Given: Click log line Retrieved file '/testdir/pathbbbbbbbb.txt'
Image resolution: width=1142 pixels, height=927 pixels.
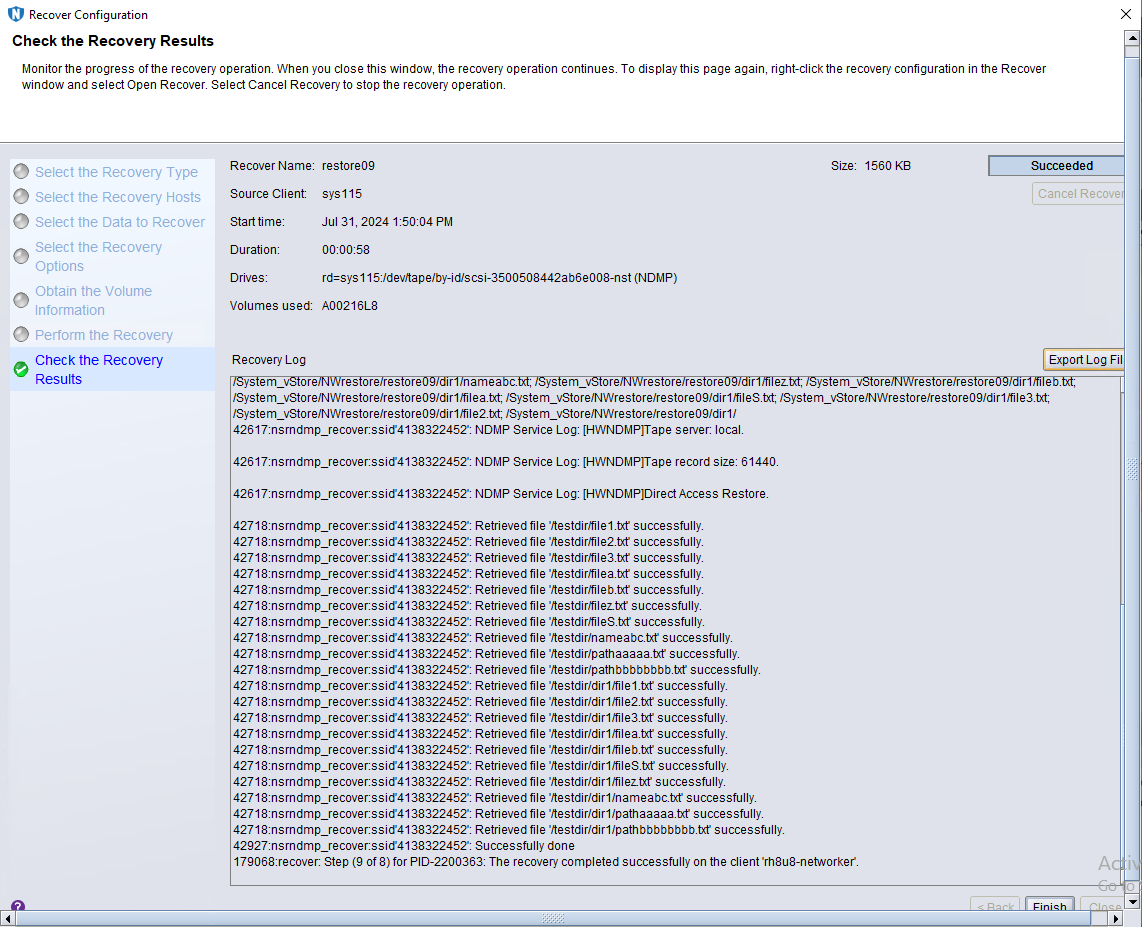Looking at the screenshot, I should [497, 670].
